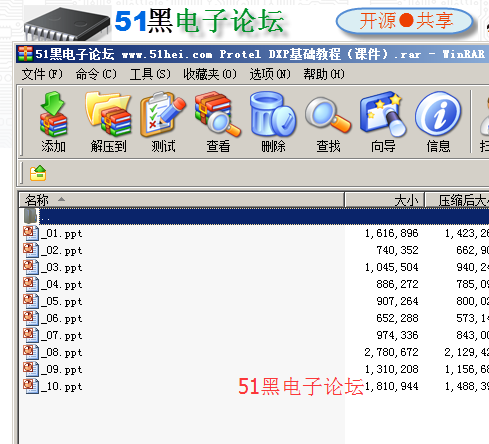Click the size value 1,616,896
Viewport: 489px width, 444px height.
pos(391,233)
